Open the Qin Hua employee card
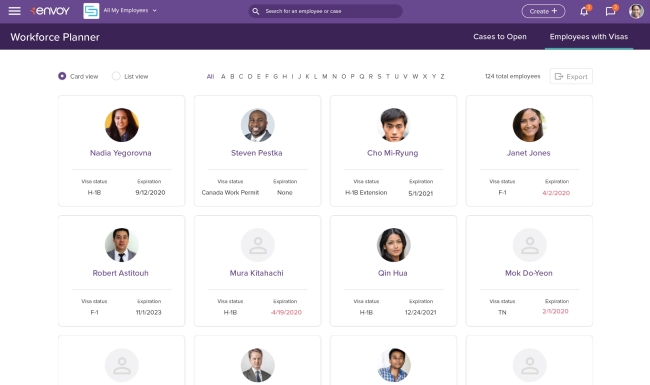The height and width of the screenshot is (385, 650). 393,271
